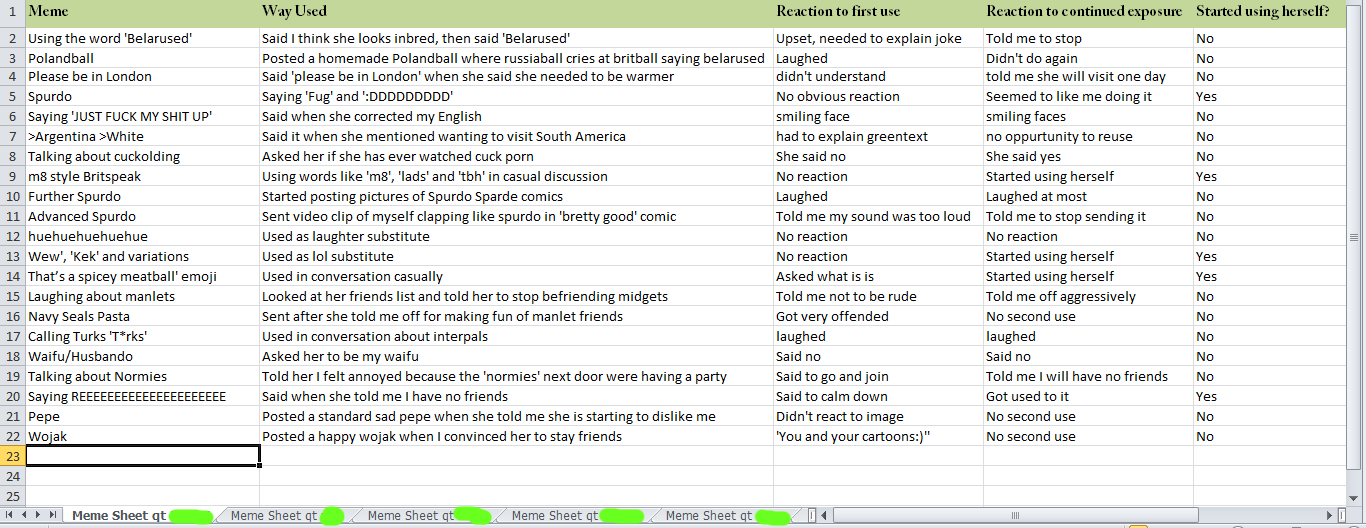
Task: Click the vertical scrollbar down arrow
Action: click(1355, 497)
